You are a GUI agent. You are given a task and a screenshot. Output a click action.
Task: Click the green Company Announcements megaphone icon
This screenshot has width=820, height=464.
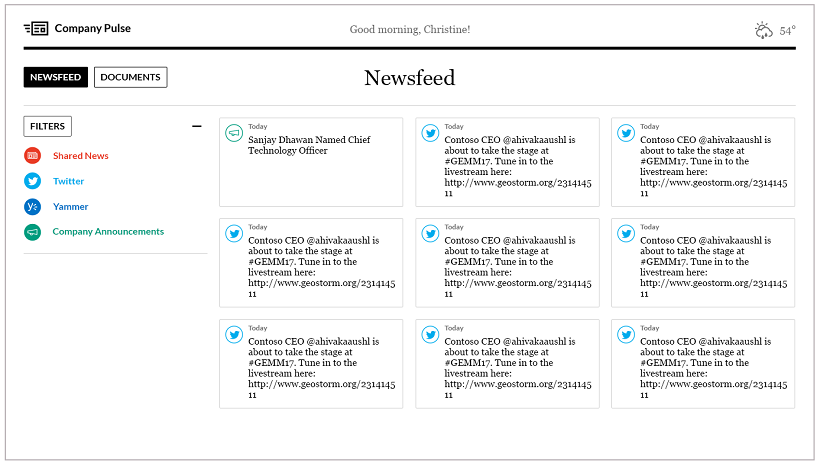(33, 232)
